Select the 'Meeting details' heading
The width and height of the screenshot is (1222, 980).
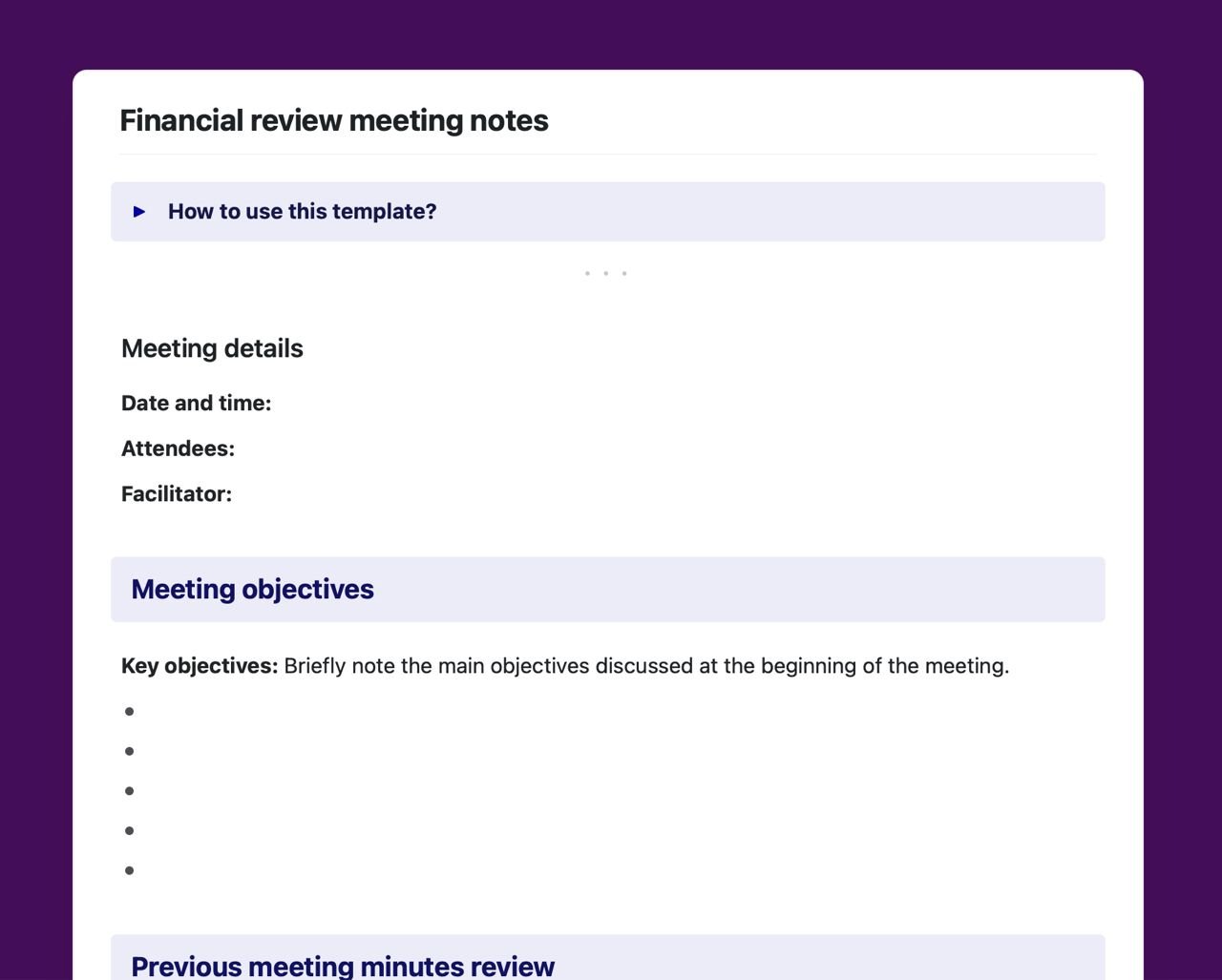(212, 348)
